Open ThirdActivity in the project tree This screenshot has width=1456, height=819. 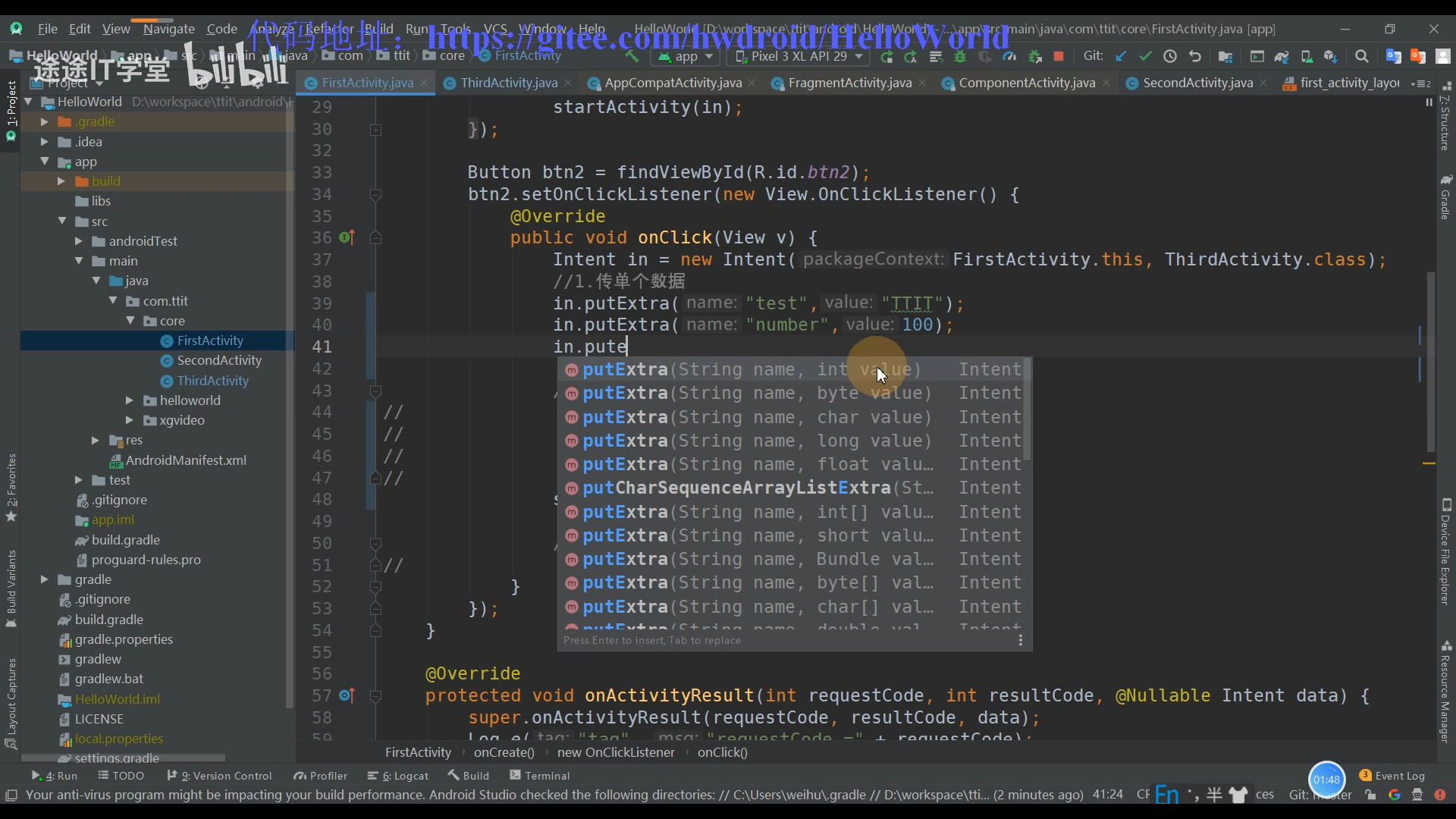coord(212,381)
